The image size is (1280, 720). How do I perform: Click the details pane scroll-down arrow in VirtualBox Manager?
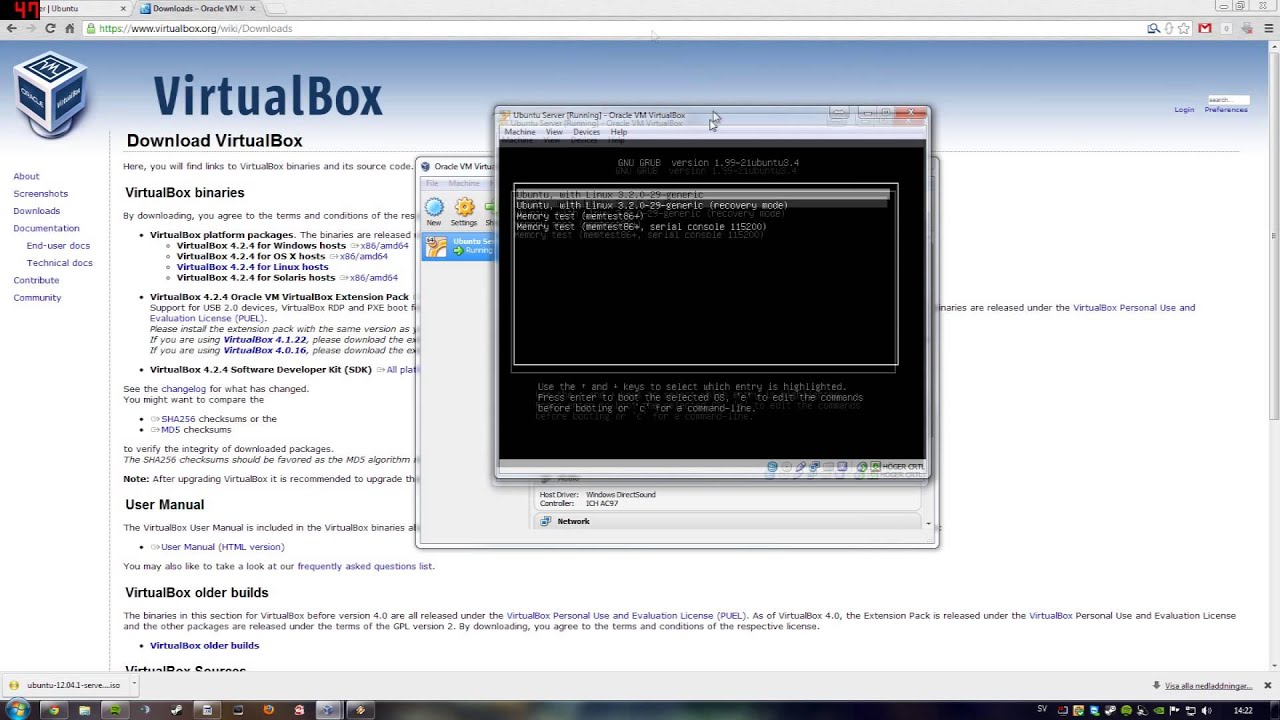click(x=928, y=524)
